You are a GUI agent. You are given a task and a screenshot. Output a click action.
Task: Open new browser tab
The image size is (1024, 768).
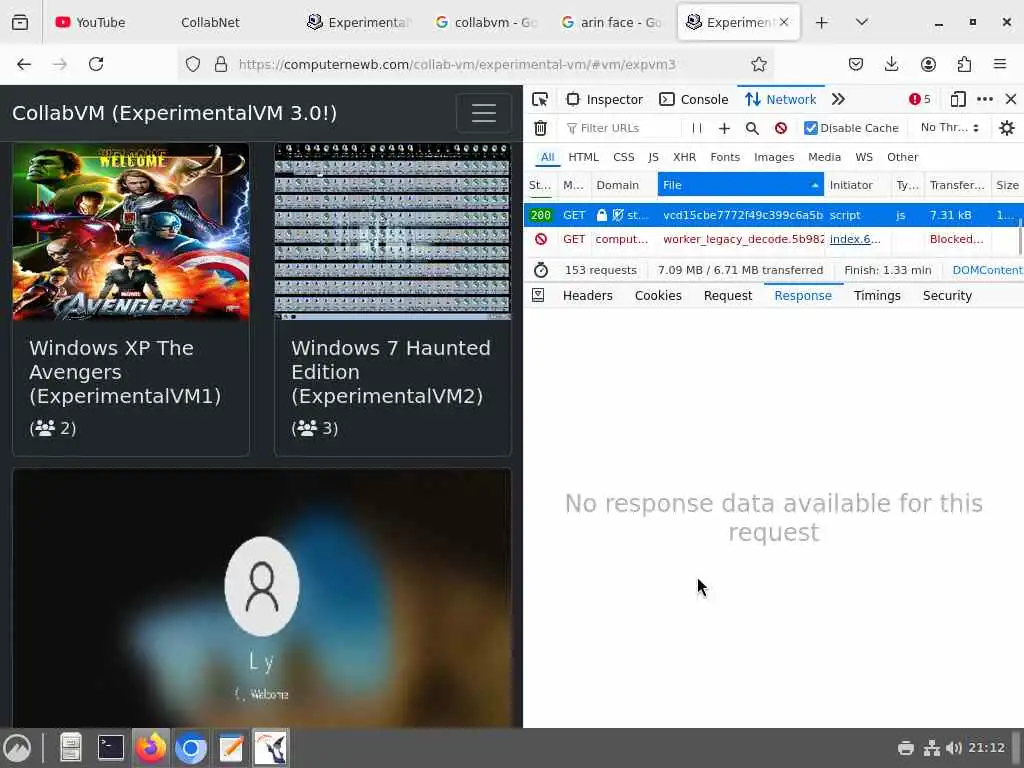tap(822, 22)
